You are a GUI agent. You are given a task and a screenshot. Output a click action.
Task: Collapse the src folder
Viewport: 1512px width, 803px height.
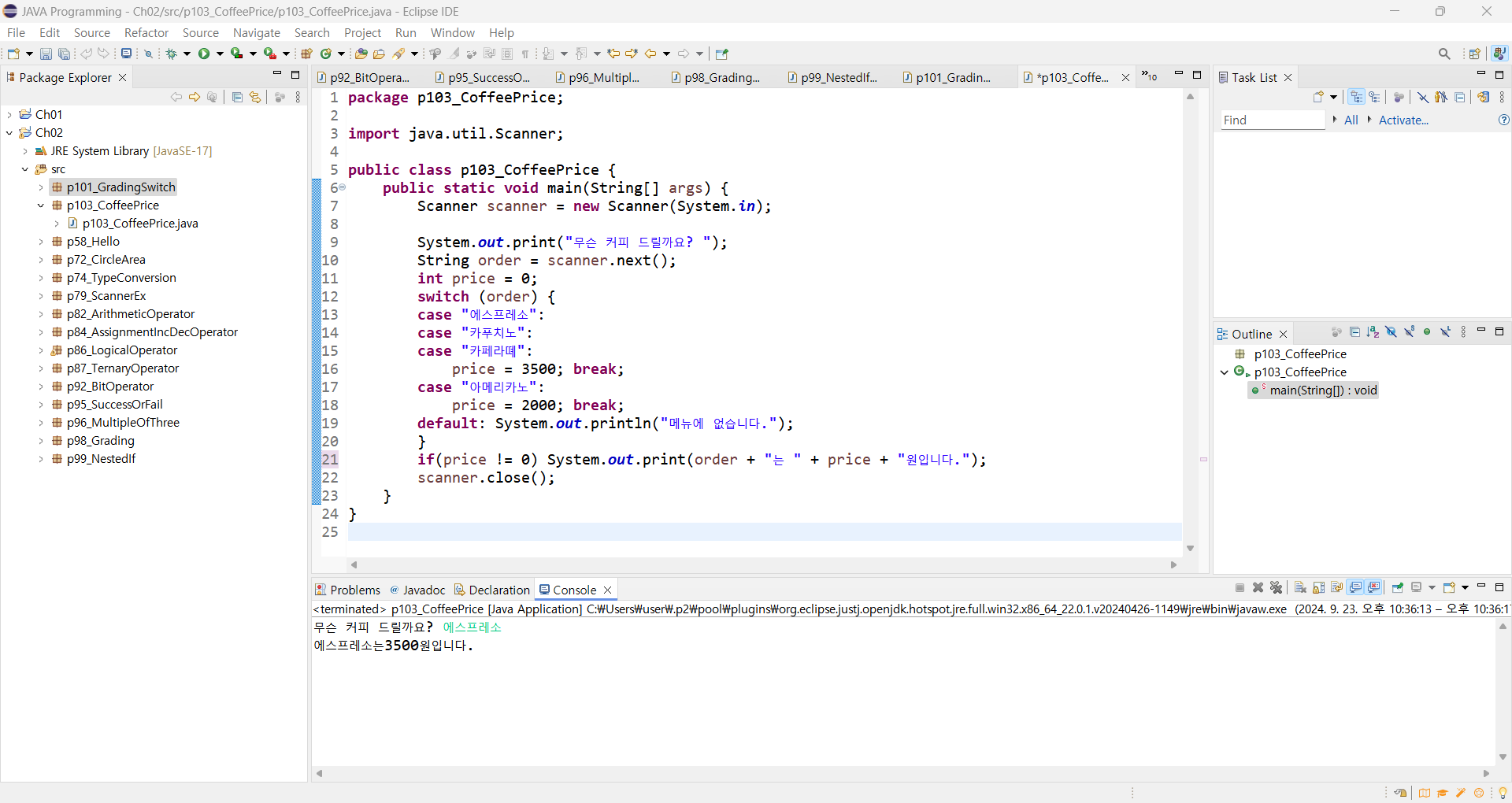25,169
